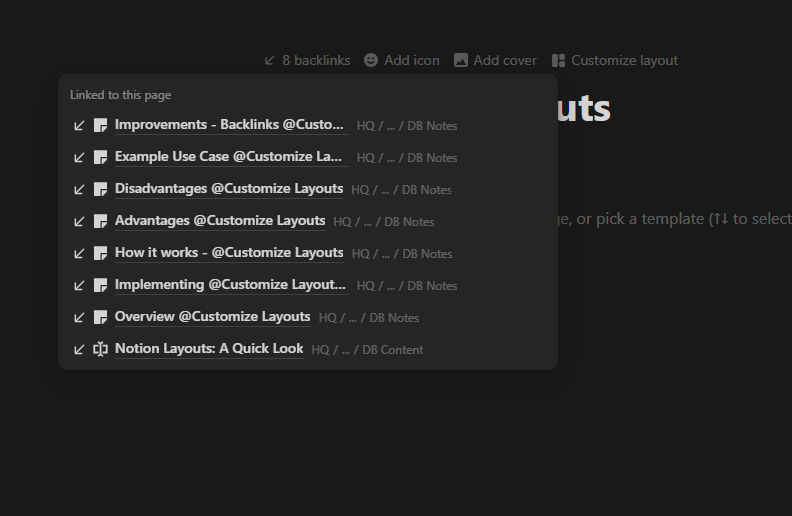The image size is (792, 516).
Task: Click the layout grid icon beside Customize layout
Action: pyautogui.click(x=558, y=61)
